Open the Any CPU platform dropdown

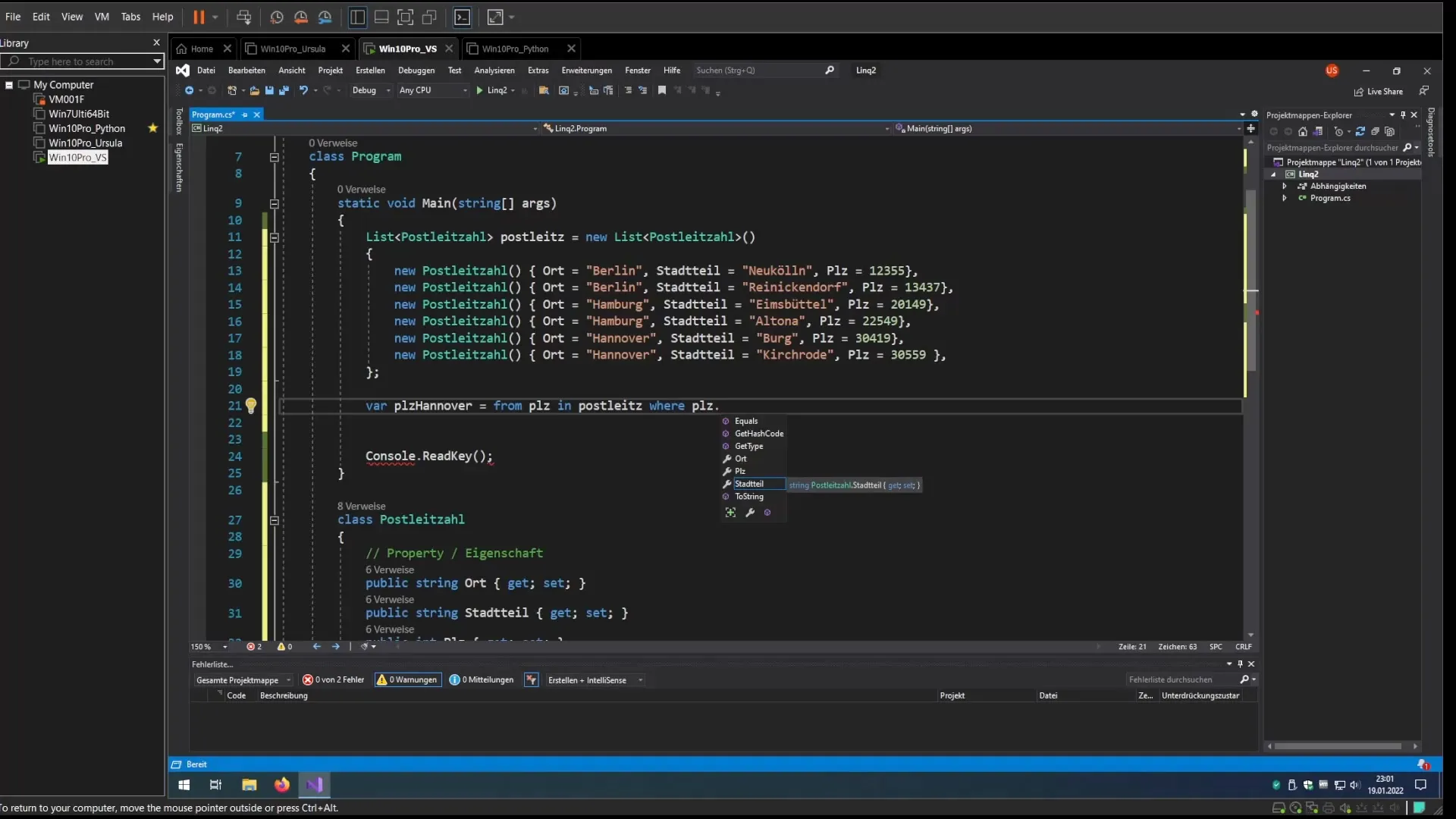click(433, 90)
